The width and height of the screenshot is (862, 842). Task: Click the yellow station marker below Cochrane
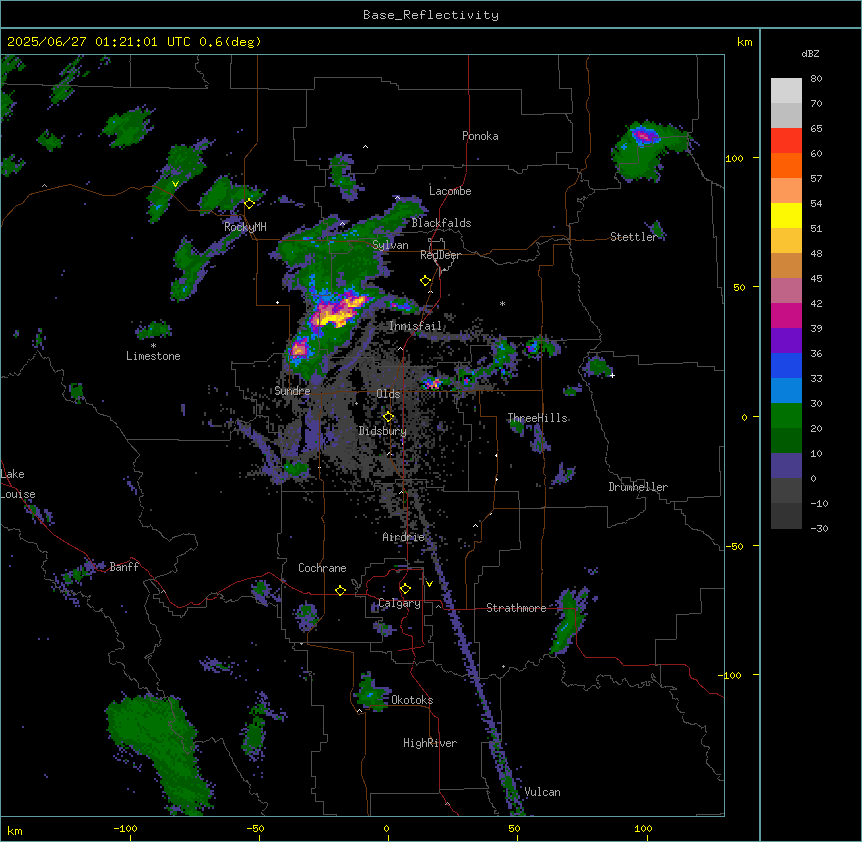pos(340,590)
